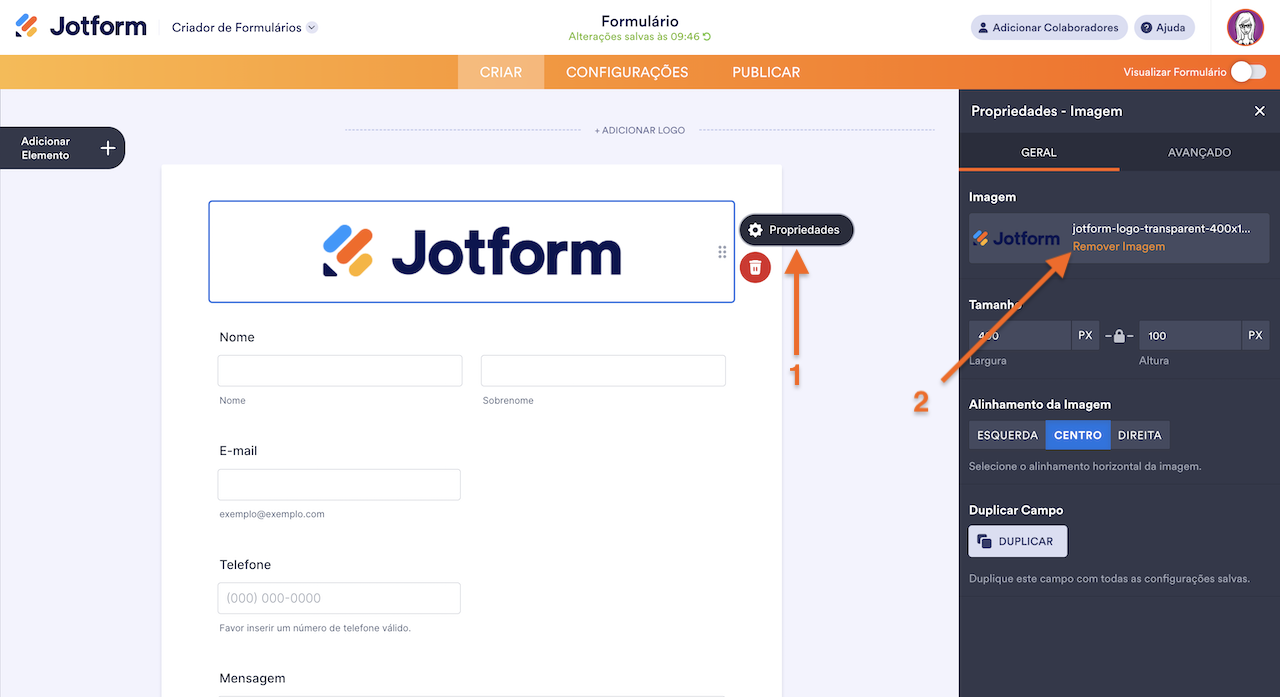Close the Propriedades panel with X
Screen dimensions: 1280x697
tap(1259, 111)
